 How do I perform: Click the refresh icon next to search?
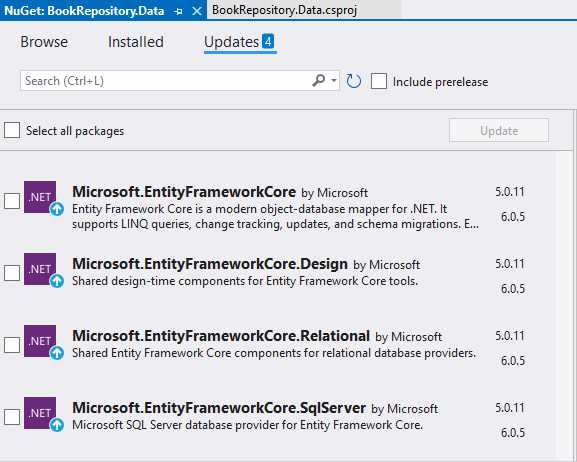[x=354, y=81]
